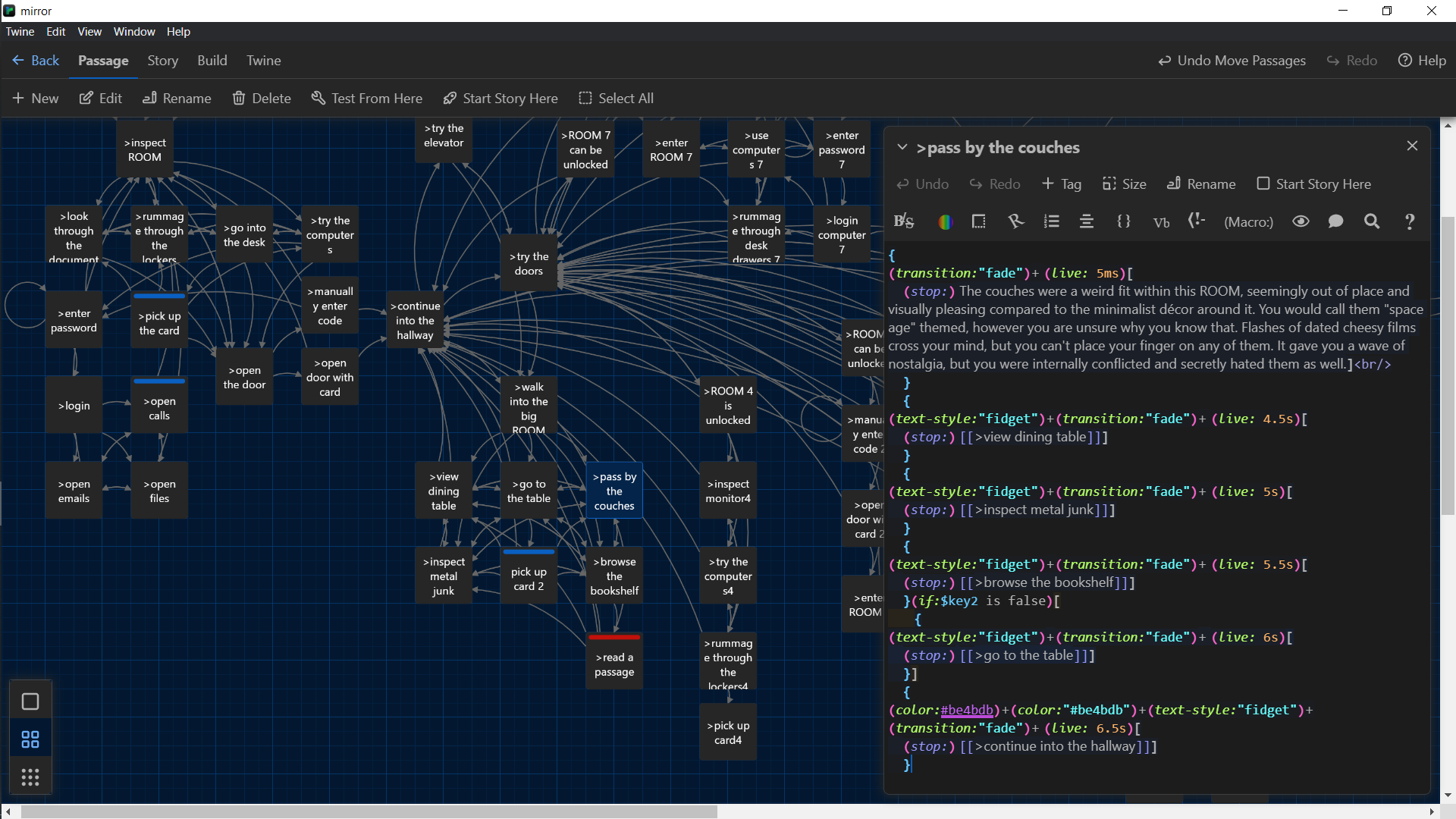The width and height of the screenshot is (1456, 819).
Task: Insert a comment using the <!- icon
Action: [1196, 221]
